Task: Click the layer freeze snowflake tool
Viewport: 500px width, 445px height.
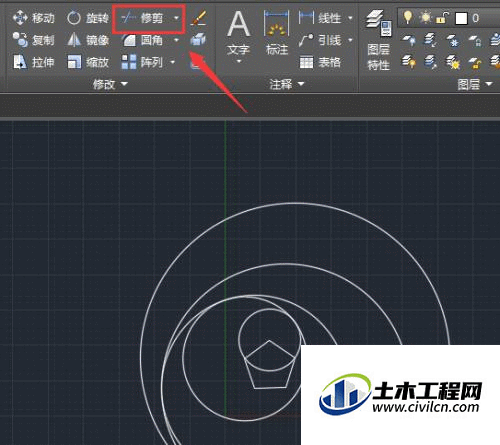Action: [x=453, y=41]
